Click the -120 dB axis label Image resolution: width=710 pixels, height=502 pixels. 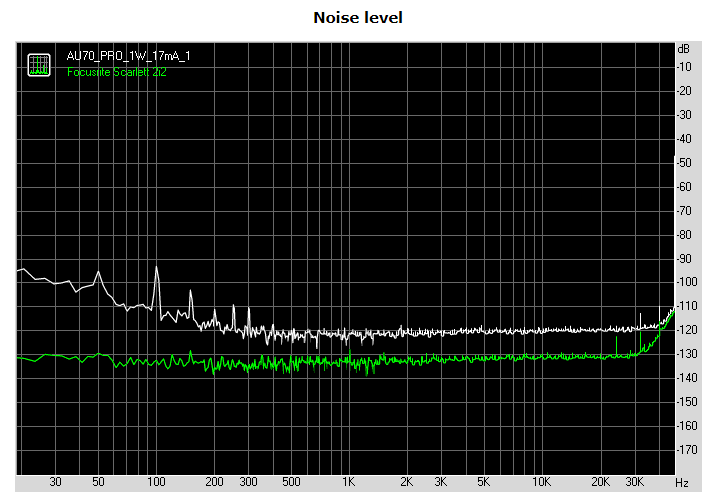[687, 330]
